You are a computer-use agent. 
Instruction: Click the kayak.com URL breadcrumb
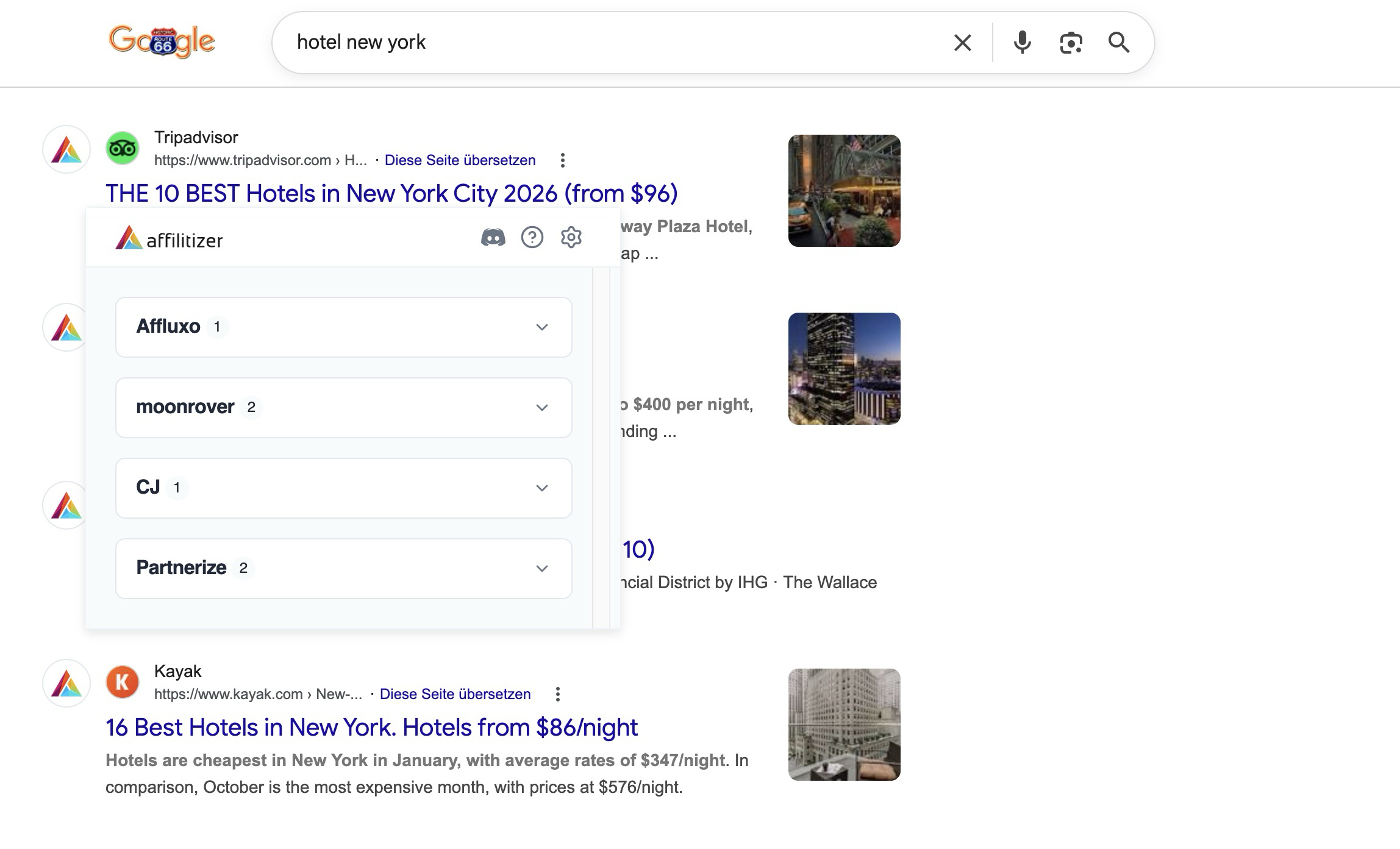pos(258,694)
